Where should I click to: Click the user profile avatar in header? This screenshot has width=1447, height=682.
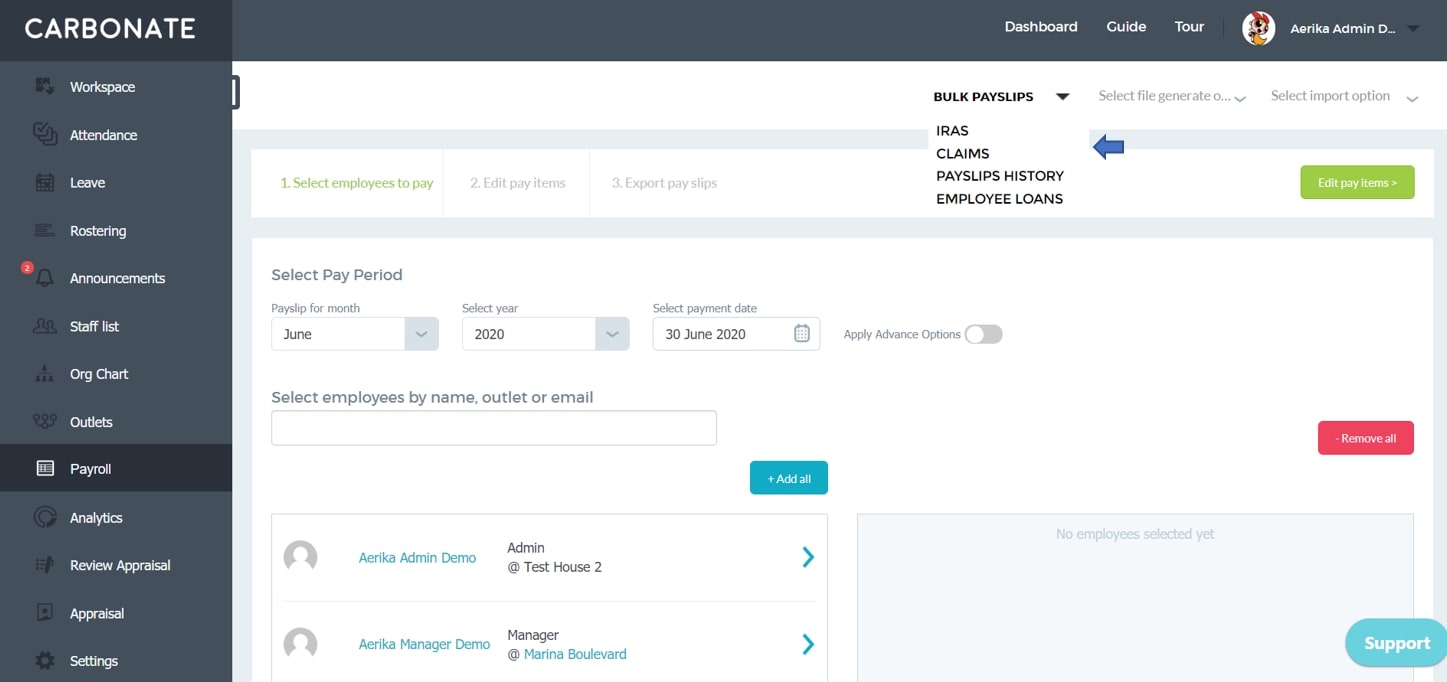1258,28
